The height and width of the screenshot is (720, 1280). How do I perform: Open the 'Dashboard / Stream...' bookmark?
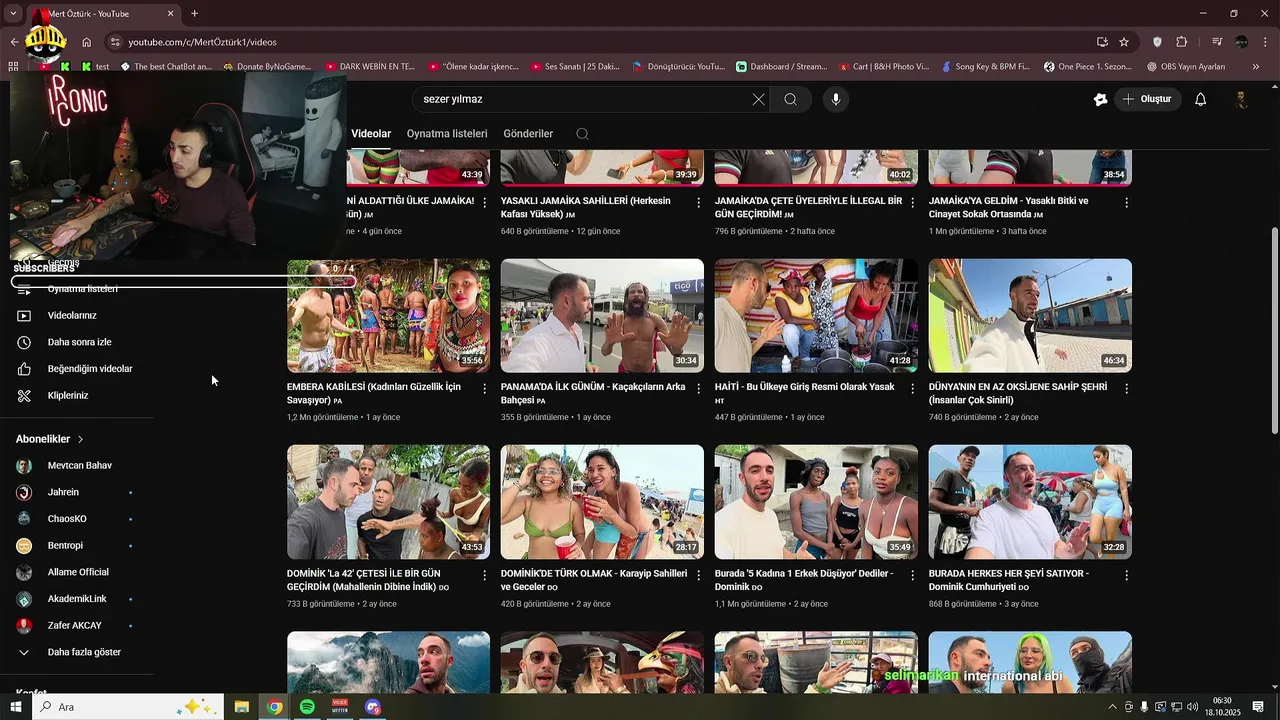tap(781, 67)
